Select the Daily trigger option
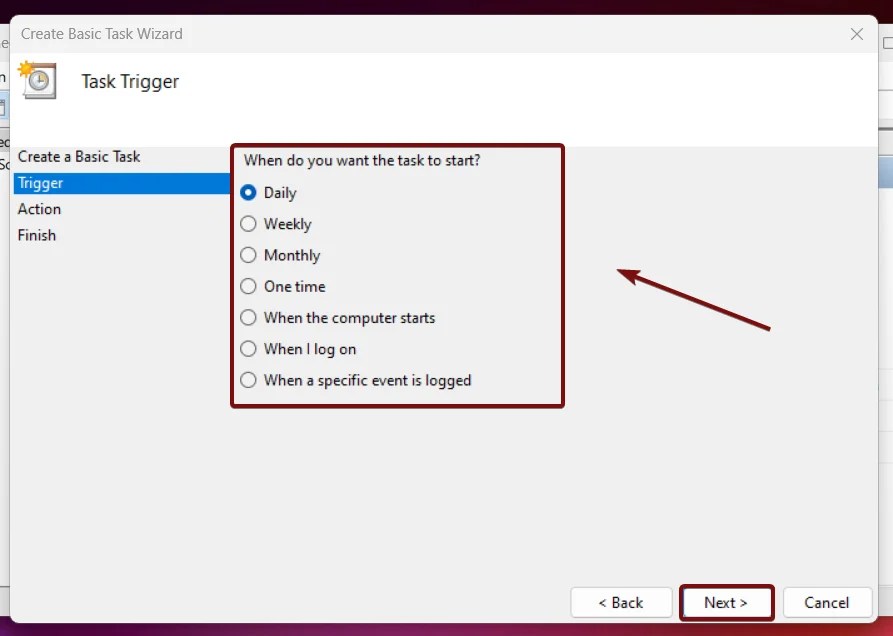The height and width of the screenshot is (636, 893). [x=248, y=192]
